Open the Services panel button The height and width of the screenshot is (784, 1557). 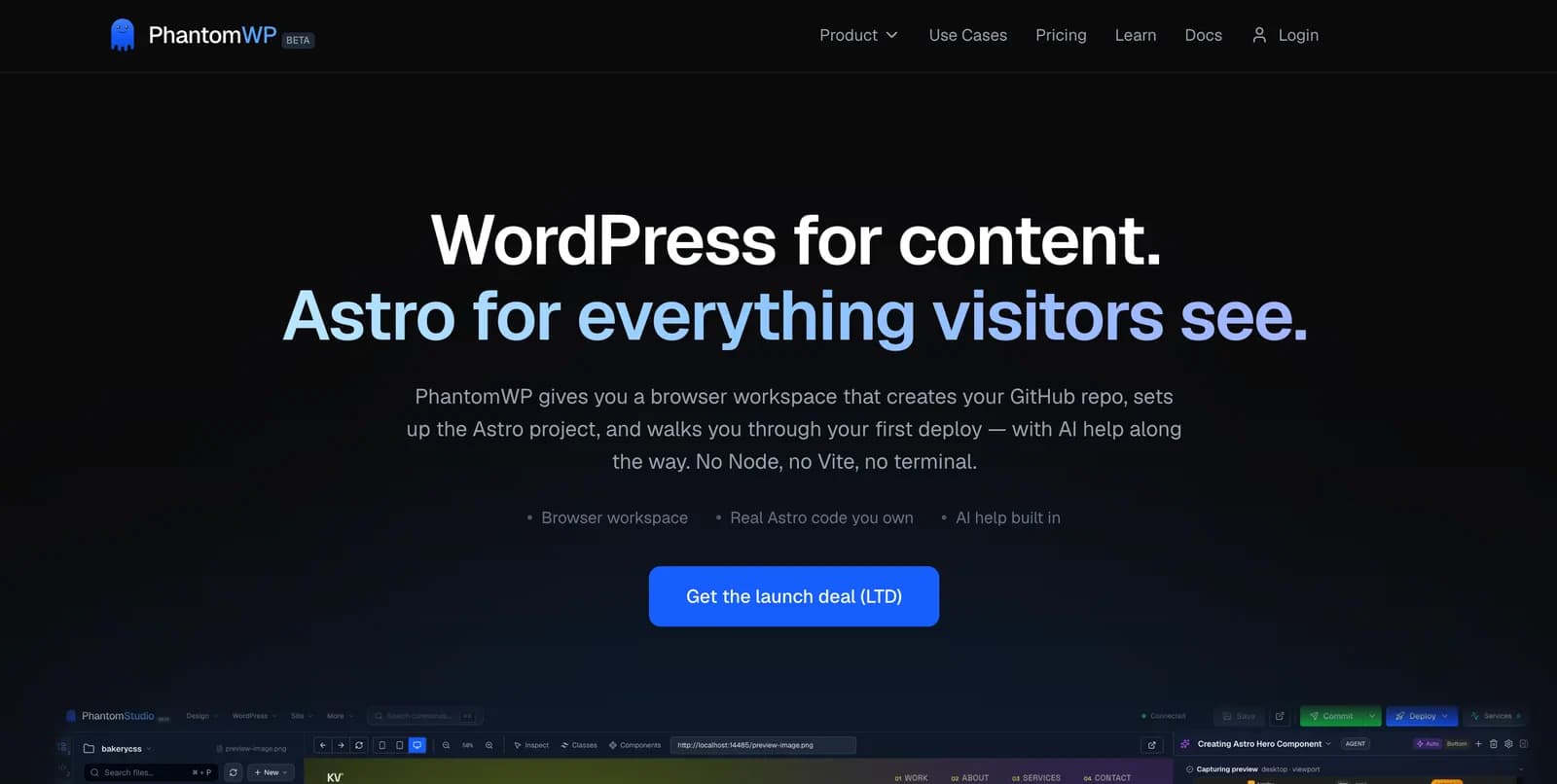[1496, 716]
